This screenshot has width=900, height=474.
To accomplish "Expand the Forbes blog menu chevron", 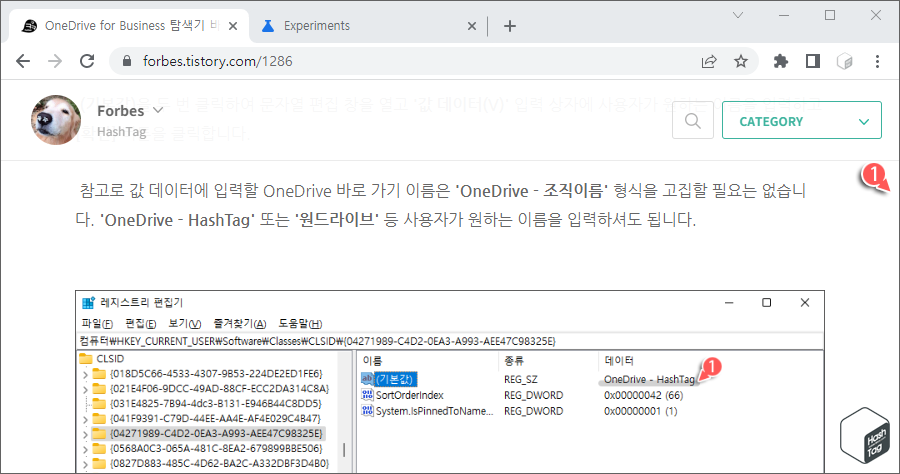I will click(159, 110).
